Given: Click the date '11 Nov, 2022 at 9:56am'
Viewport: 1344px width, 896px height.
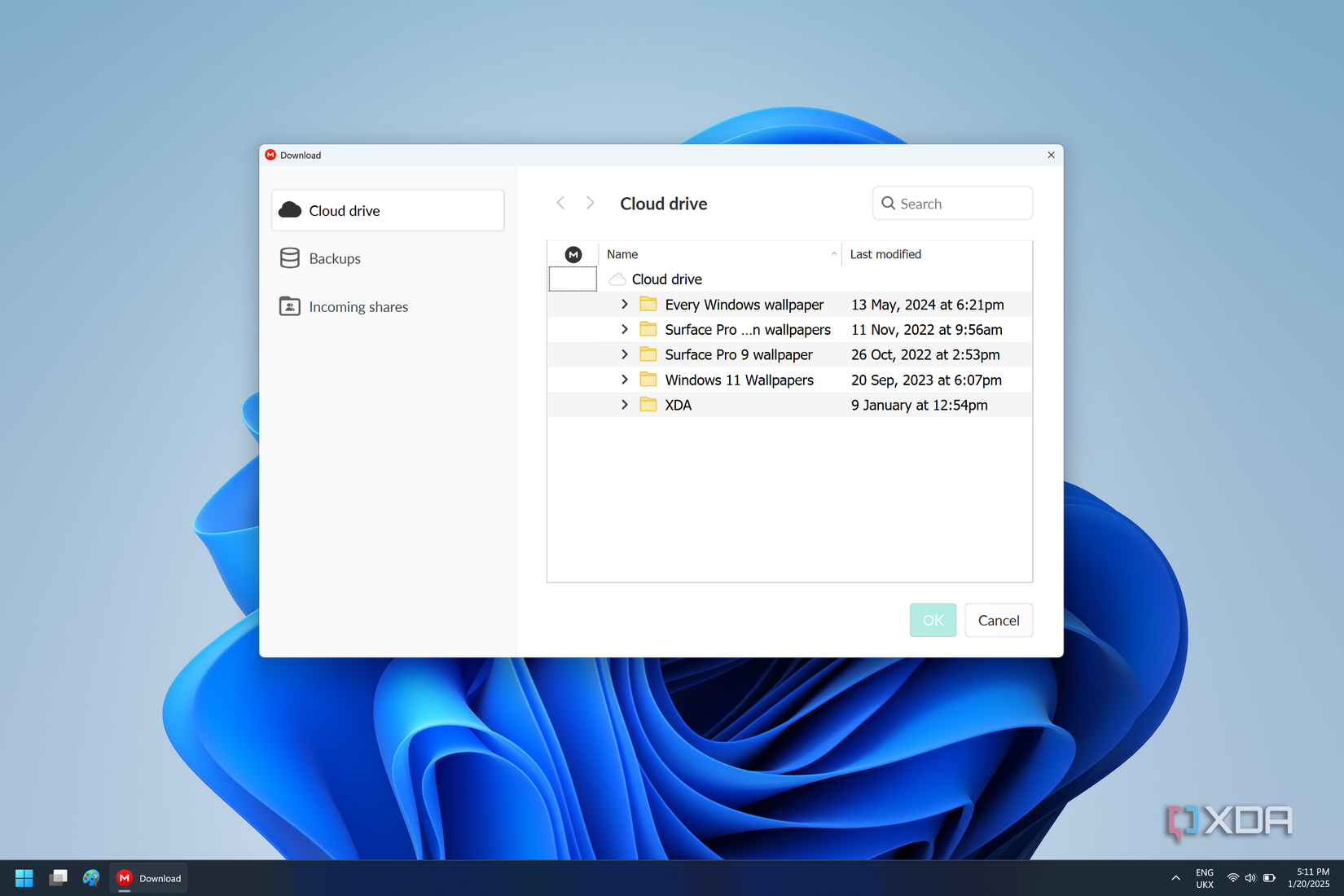Looking at the screenshot, I should (927, 330).
